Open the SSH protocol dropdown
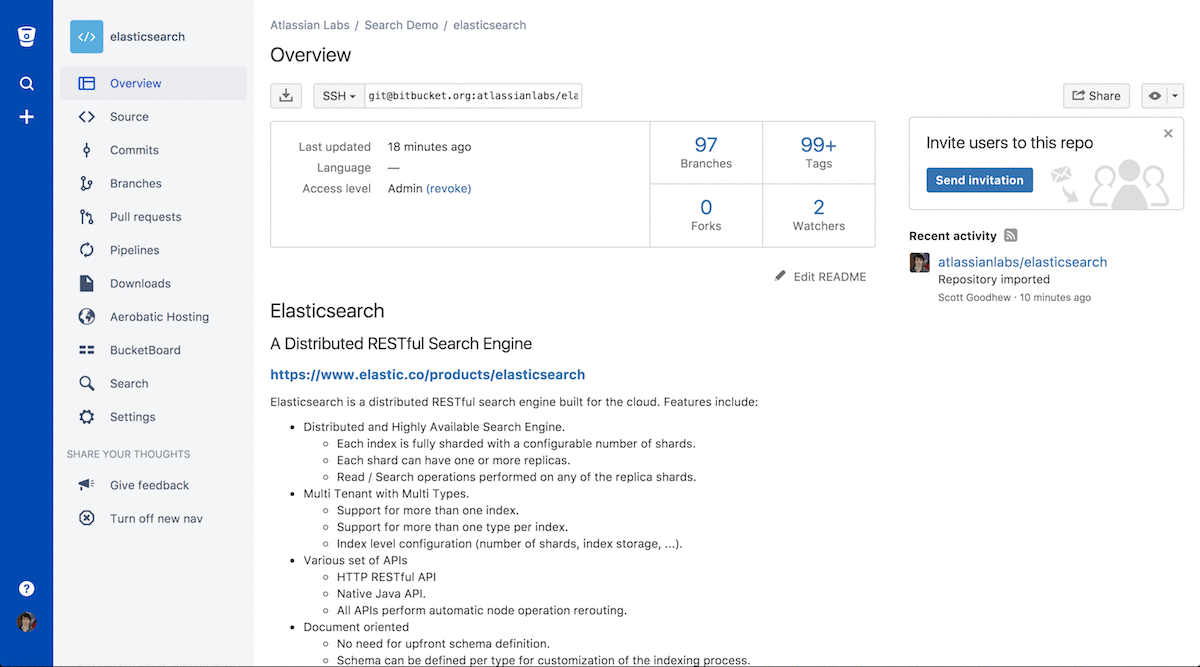The width and height of the screenshot is (1200, 667). [338, 95]
